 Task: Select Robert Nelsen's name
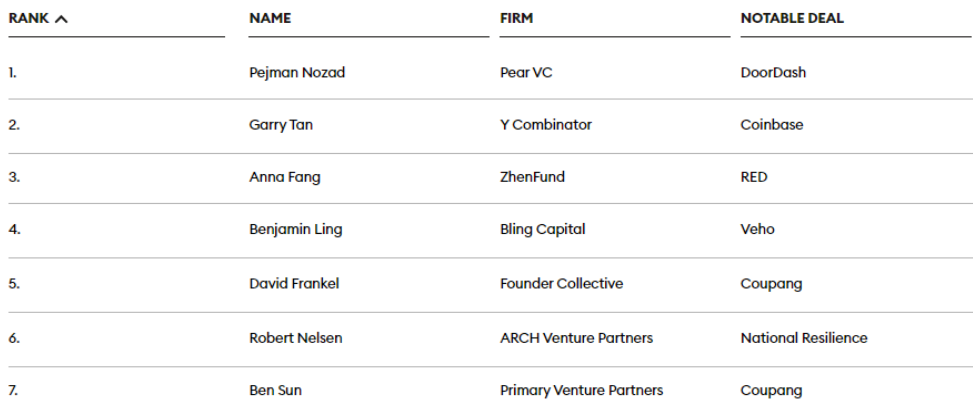tap(296, 338)
